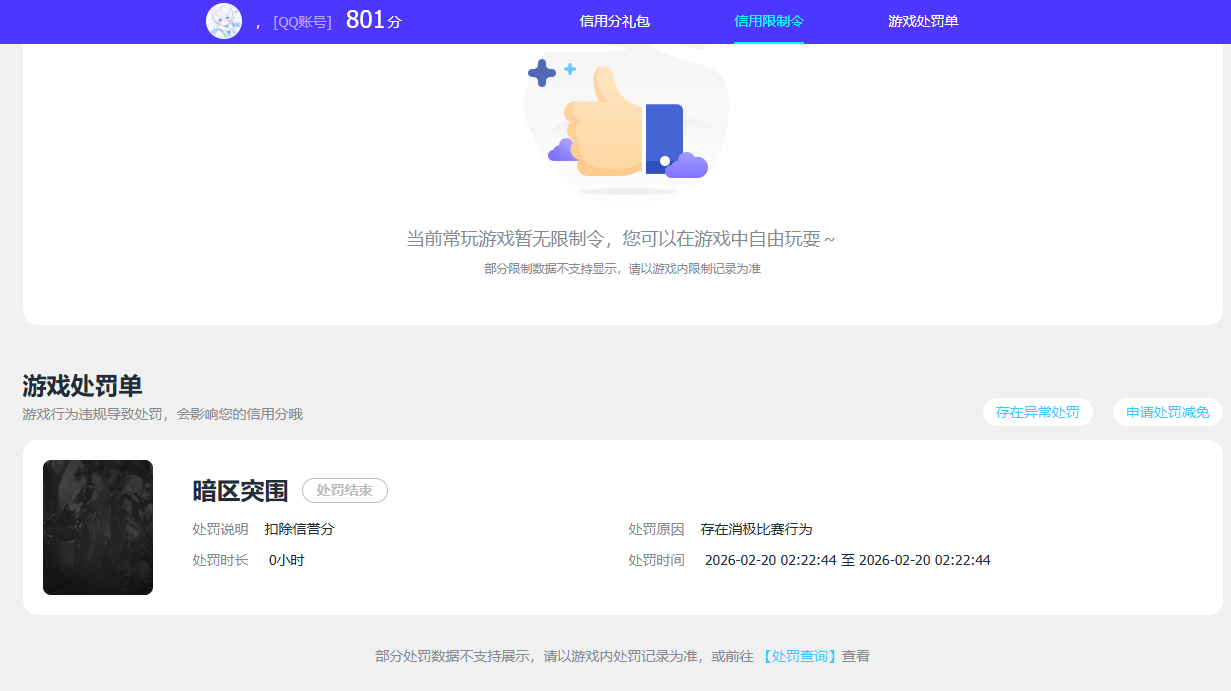Click the 暗区突围 game cover thumbnail
1231x691 pixels.
(x=98, y=528)
